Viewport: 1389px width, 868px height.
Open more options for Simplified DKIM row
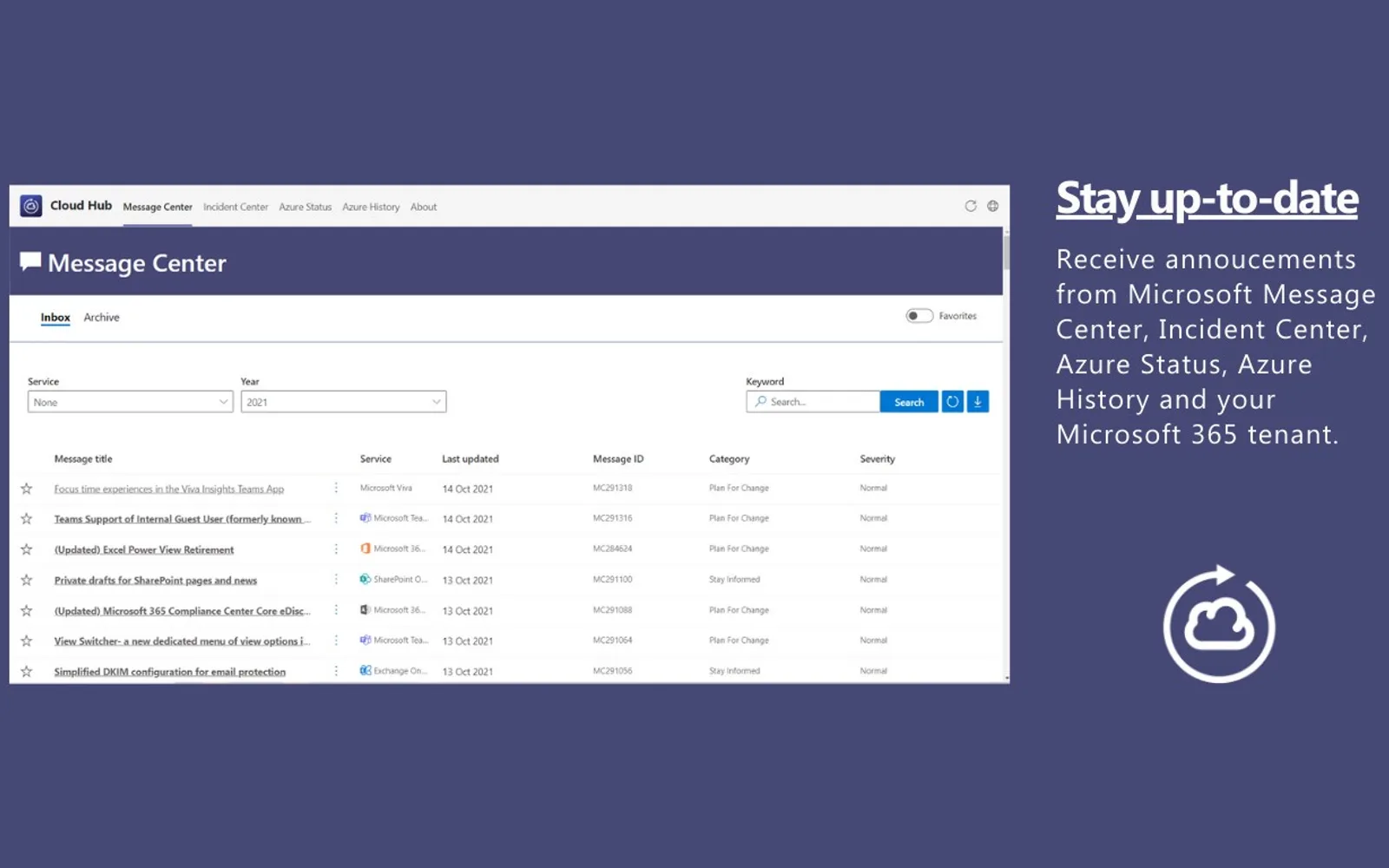point(336,671)
